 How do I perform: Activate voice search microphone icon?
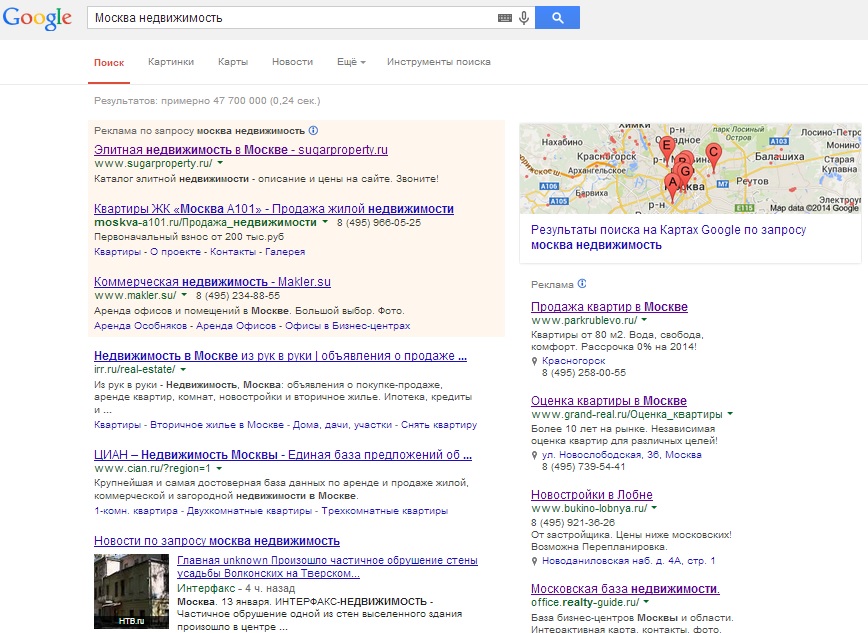[x=524, y=18]
